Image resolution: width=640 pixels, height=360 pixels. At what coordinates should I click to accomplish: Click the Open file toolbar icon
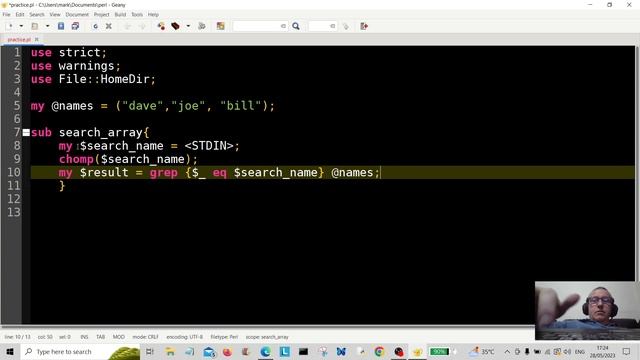click(x=35, y=26)
